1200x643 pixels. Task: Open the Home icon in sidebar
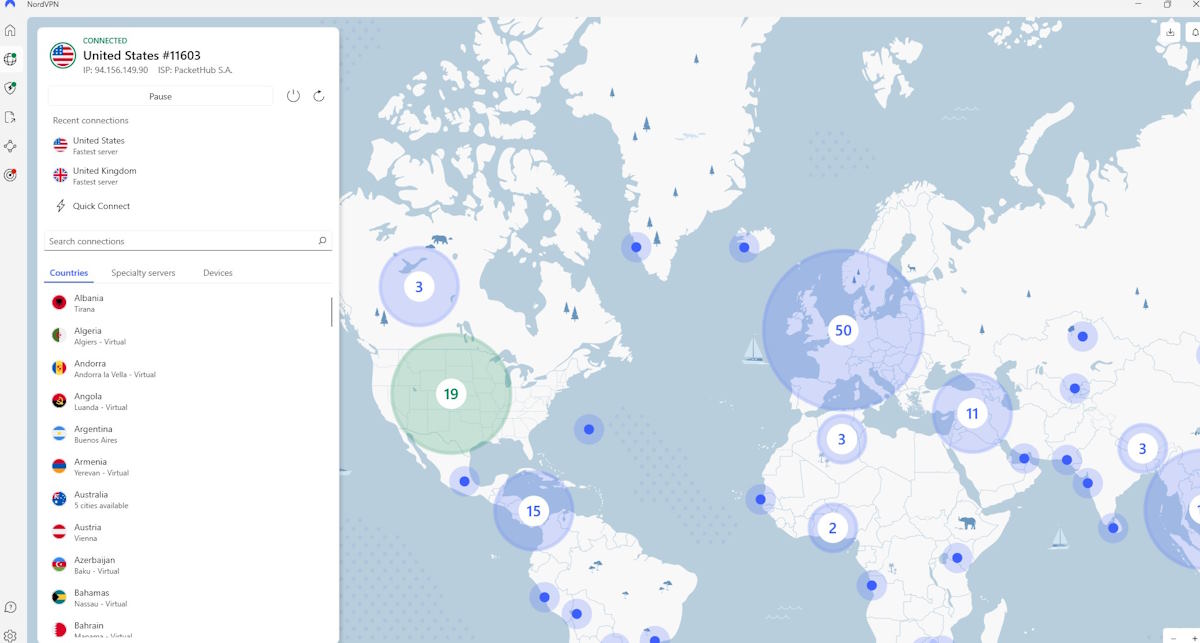coord(10,31)
